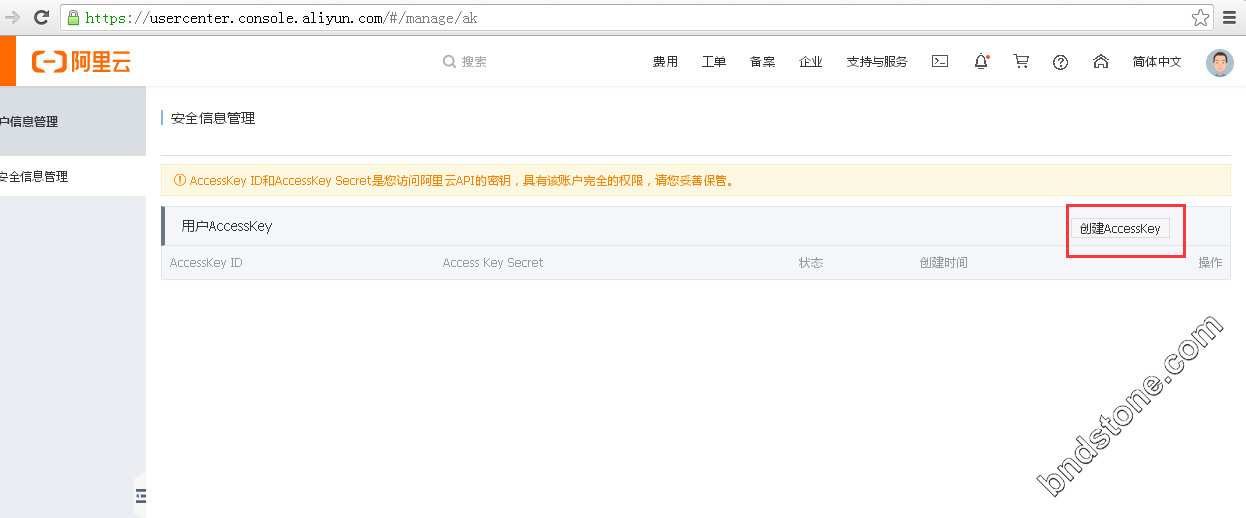The width and height of the screenshot is (1246, 518).
Task: Open the 支持与服务 menu
Action: tap(877, 62)
